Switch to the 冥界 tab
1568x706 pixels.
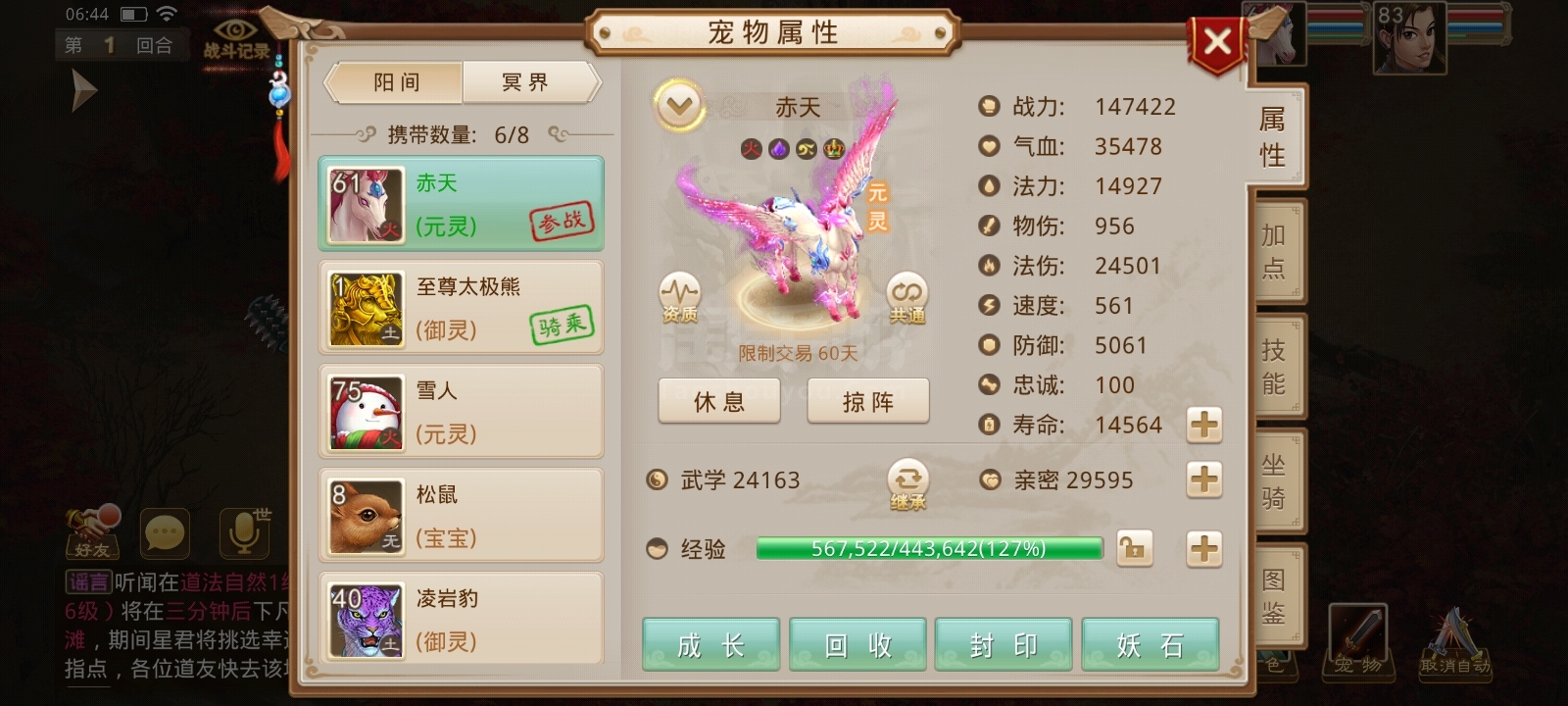[x=527, y=82]
